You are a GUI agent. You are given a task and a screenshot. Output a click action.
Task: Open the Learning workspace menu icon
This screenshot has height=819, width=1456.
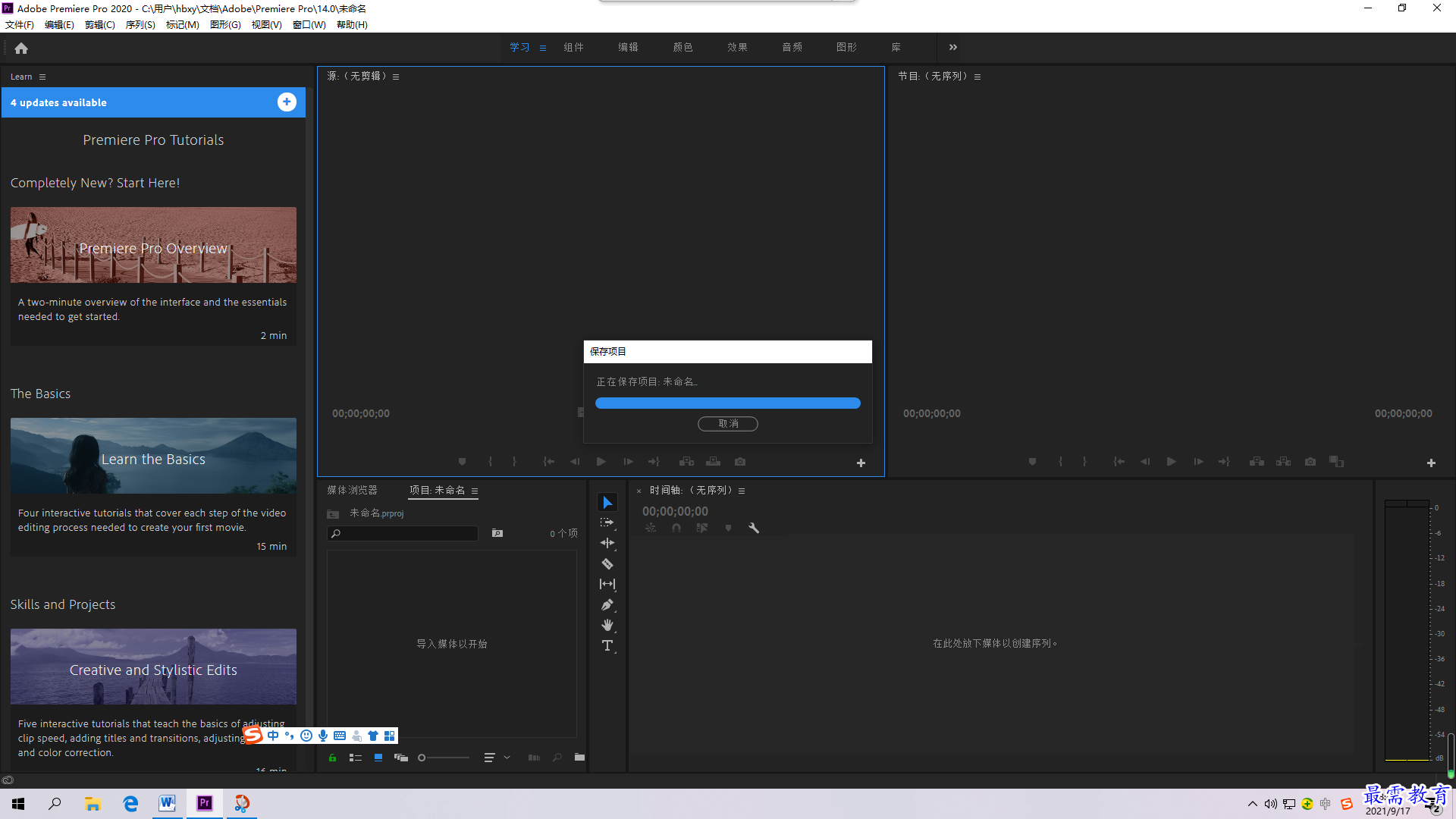[x=543, y=48]
